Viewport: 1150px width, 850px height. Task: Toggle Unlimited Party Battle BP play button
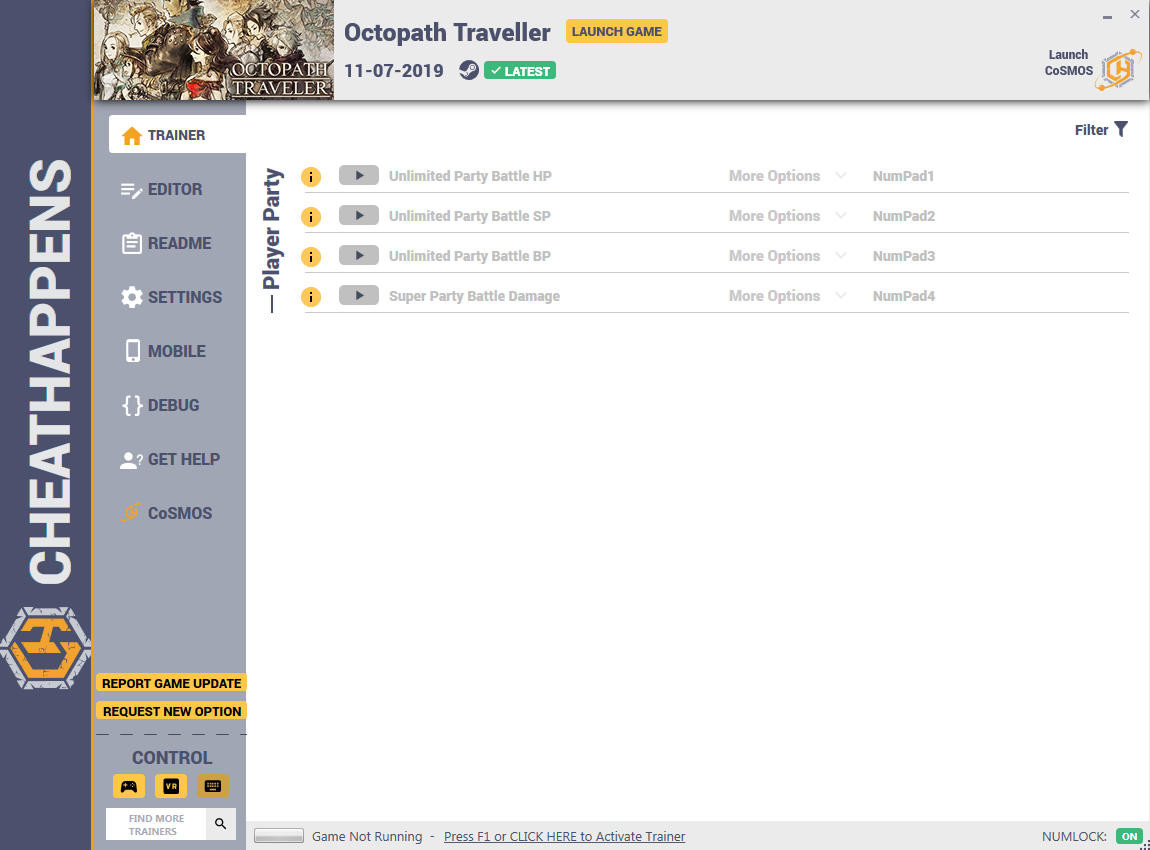point(359,255)
